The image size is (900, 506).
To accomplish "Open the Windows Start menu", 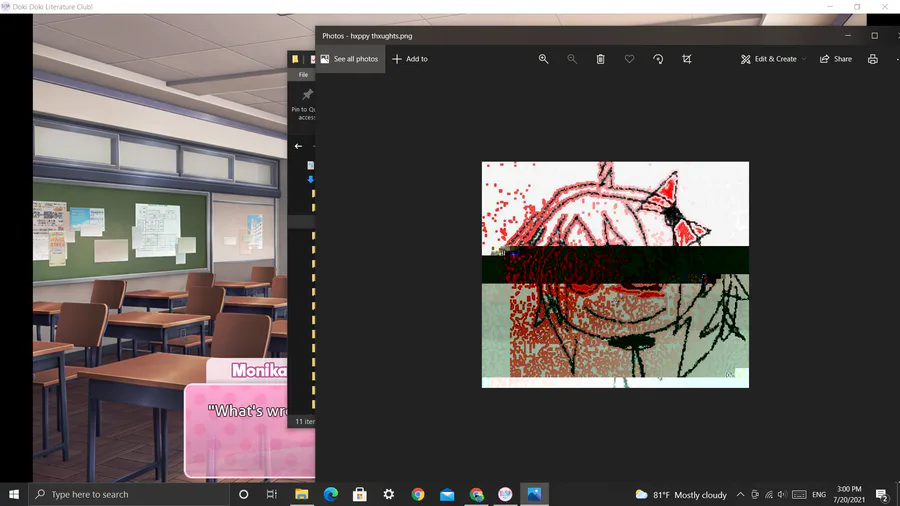I will pyautogui.click(x=14, y=494).
